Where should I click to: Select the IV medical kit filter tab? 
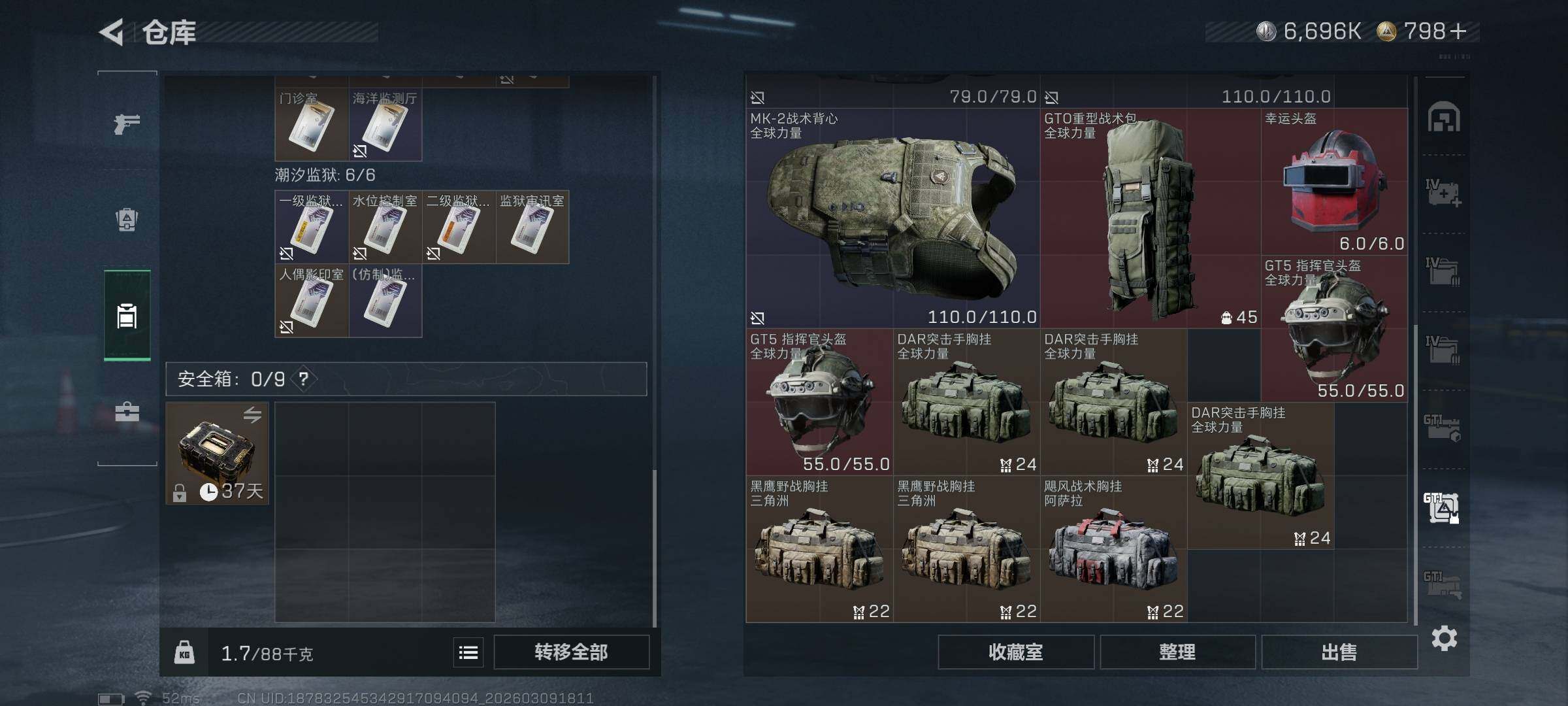point(1443,193)
